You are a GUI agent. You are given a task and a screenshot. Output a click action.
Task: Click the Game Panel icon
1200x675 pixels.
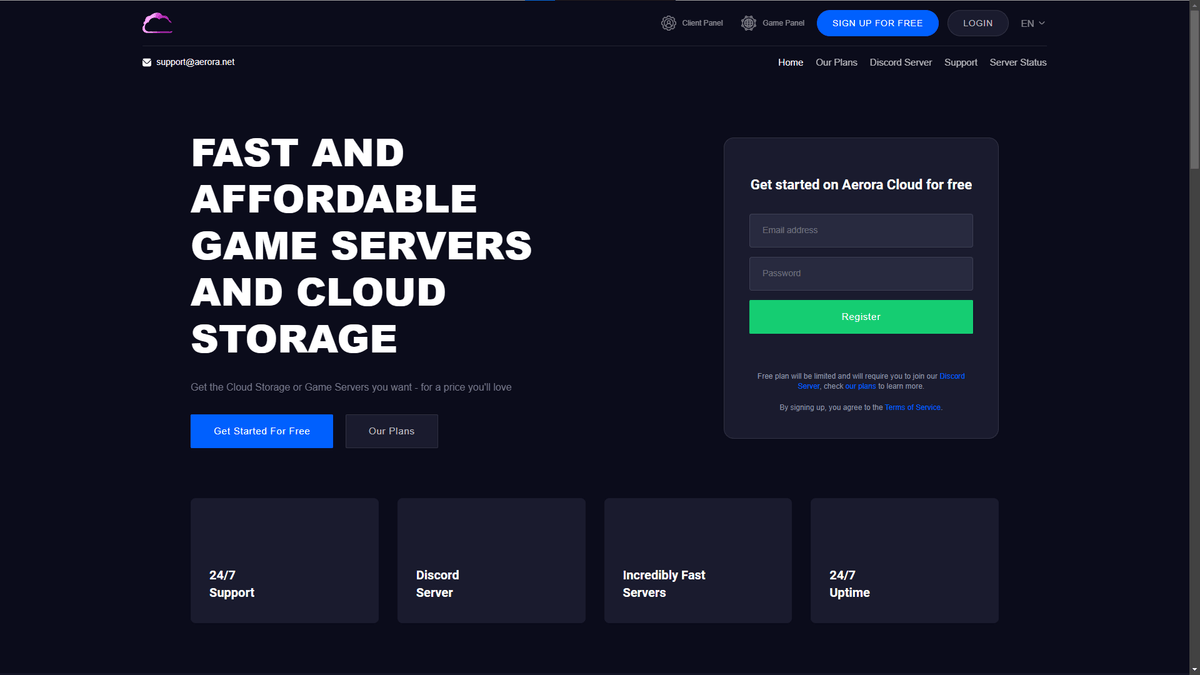coord(749,23)
